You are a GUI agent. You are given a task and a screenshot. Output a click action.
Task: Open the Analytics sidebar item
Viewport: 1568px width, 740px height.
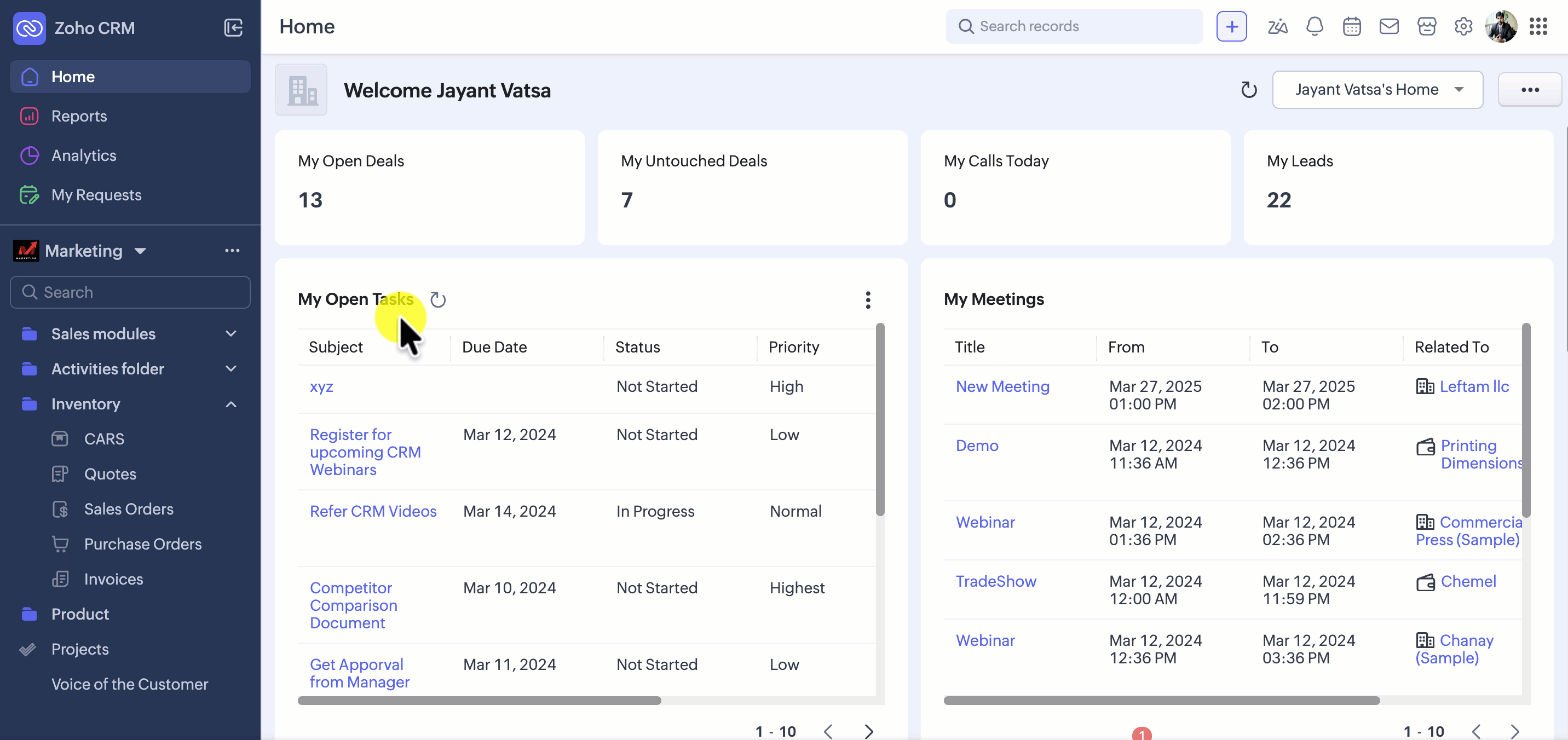point(83,155)
